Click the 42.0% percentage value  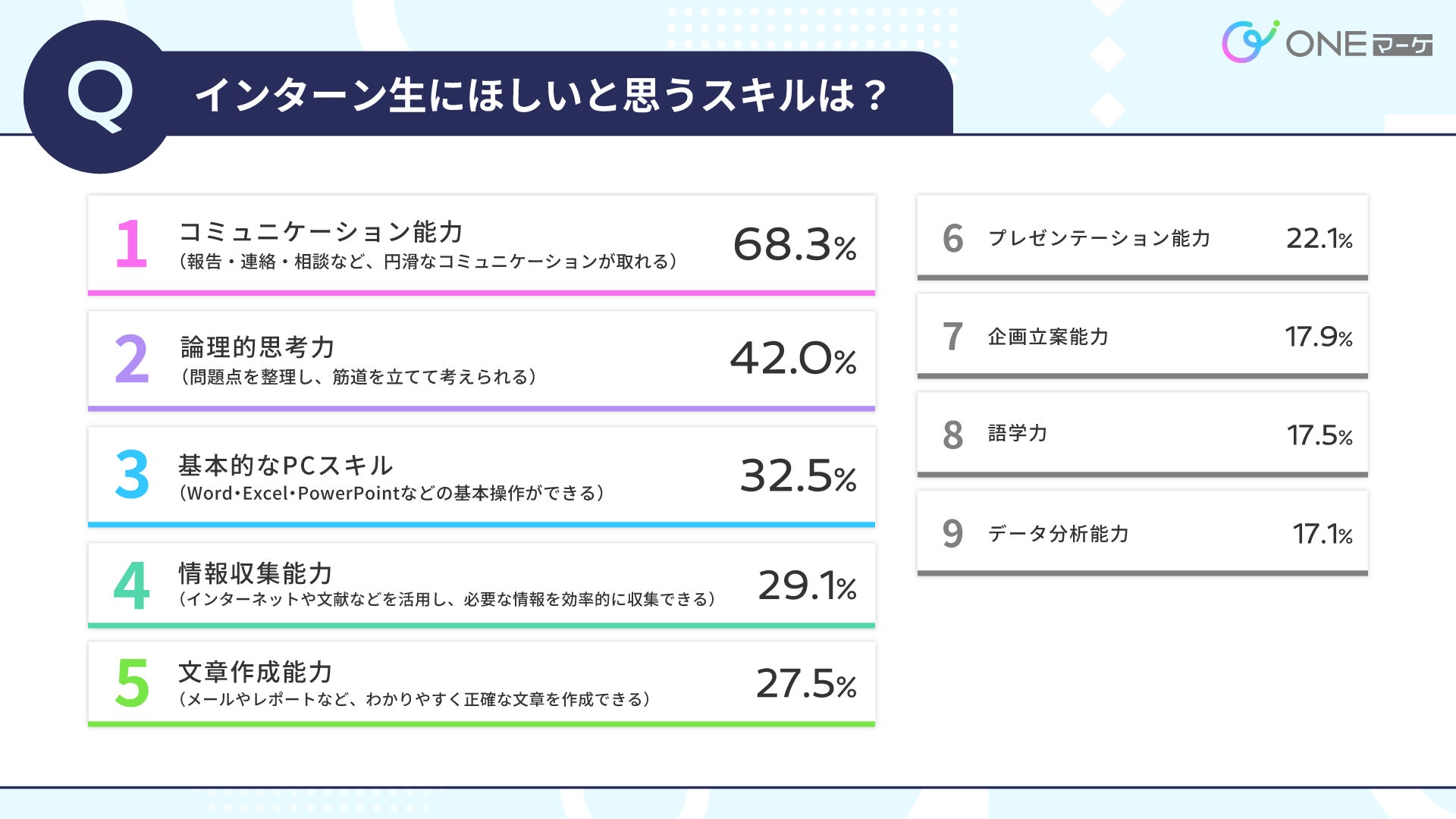792,359
